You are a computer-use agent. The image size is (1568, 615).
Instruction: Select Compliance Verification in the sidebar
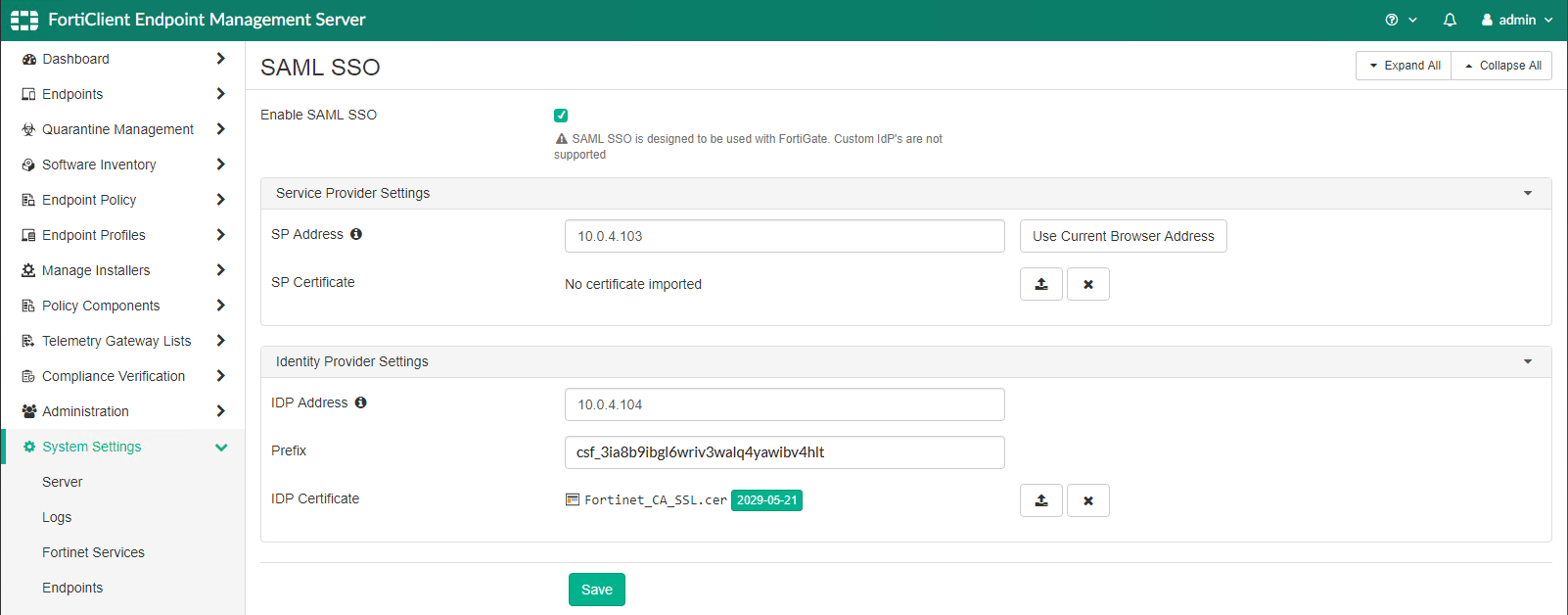click(x=114, y=376)
